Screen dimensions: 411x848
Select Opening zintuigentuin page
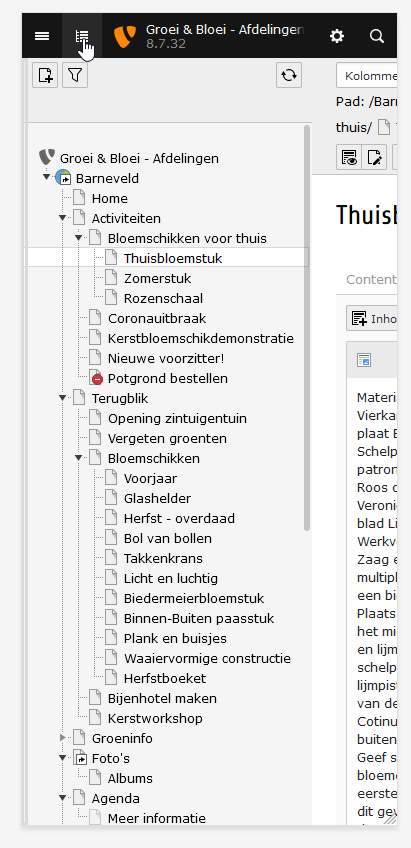[177, 418]
